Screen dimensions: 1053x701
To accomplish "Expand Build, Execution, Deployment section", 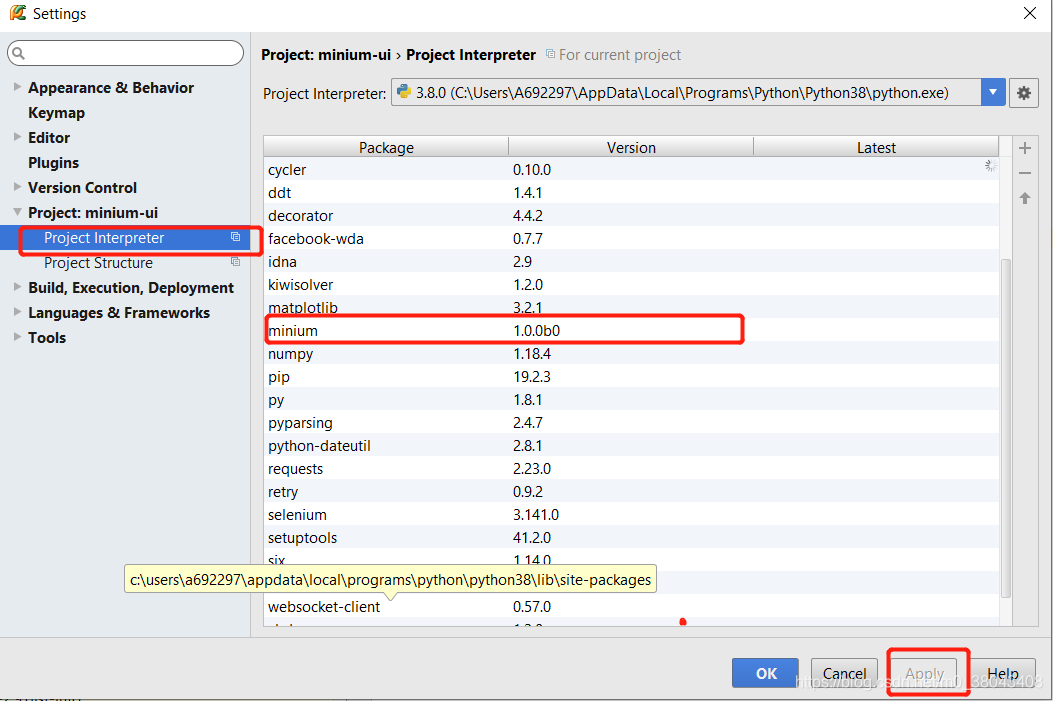I will (x=17, y=287).
